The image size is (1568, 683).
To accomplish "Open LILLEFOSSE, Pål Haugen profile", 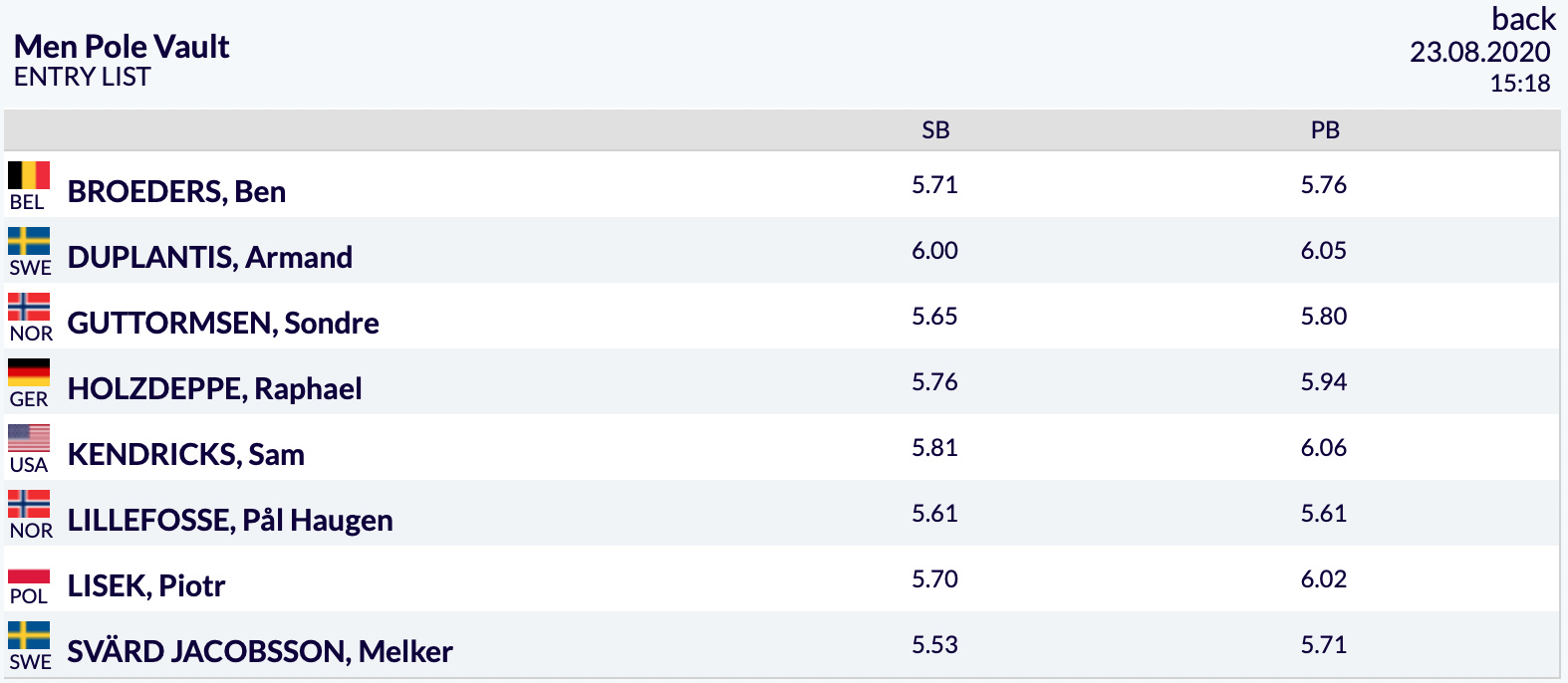I will pyautogui.click(x=230, y=520).
